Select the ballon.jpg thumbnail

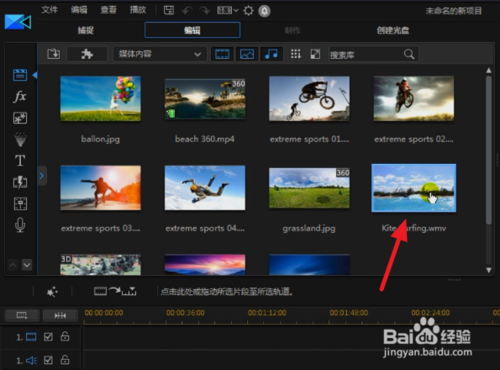coord(100,98)
